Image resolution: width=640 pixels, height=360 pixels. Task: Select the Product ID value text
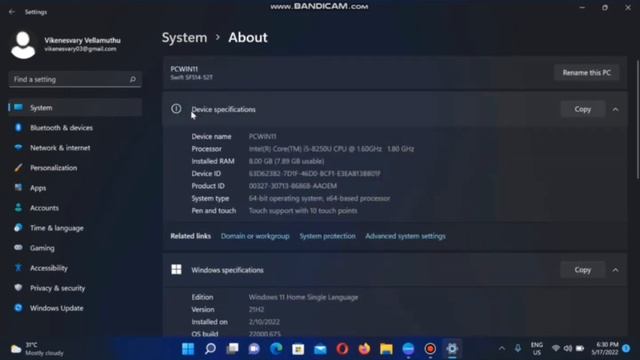point(293,186)
